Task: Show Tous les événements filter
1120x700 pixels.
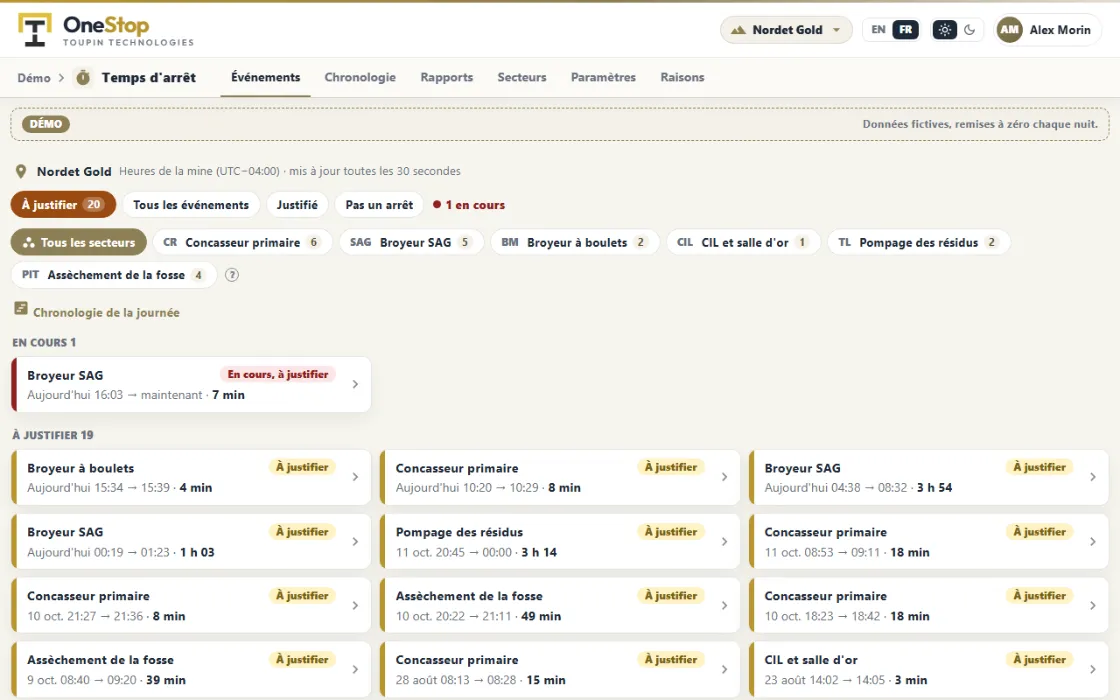Action: [191, 205]
